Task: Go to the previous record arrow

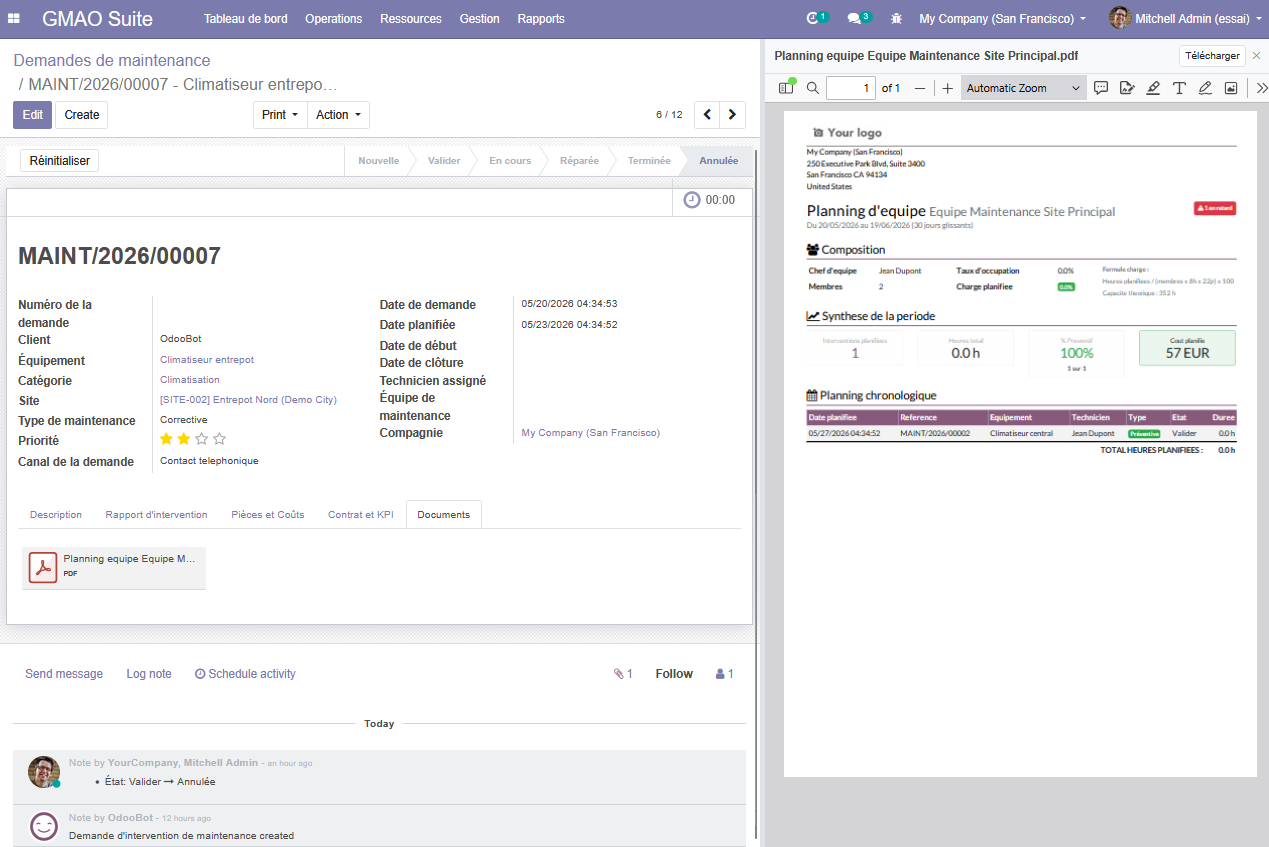Action: point(708,115)
